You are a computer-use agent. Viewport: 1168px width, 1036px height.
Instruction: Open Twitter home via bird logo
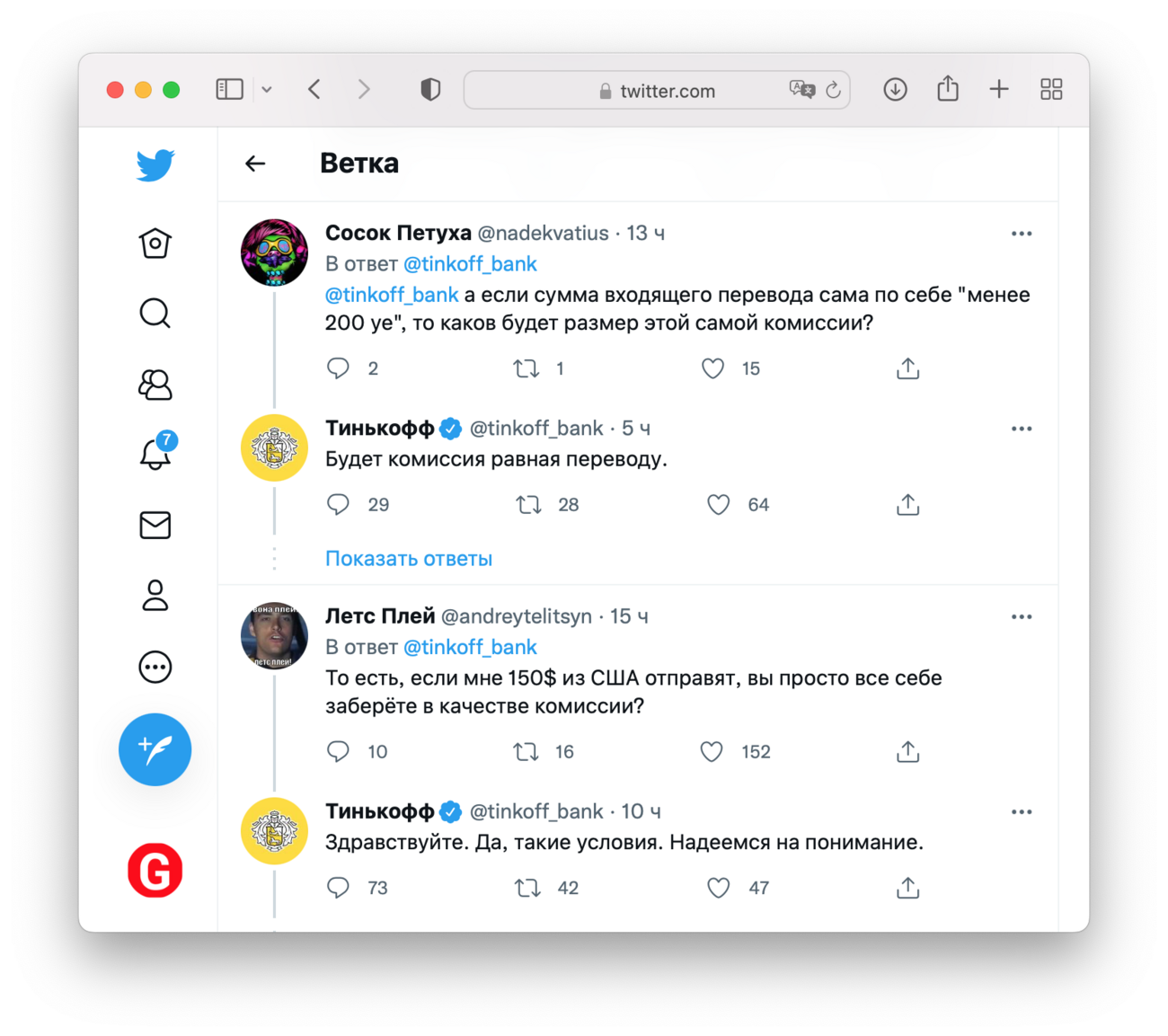(x=155, y=165)
